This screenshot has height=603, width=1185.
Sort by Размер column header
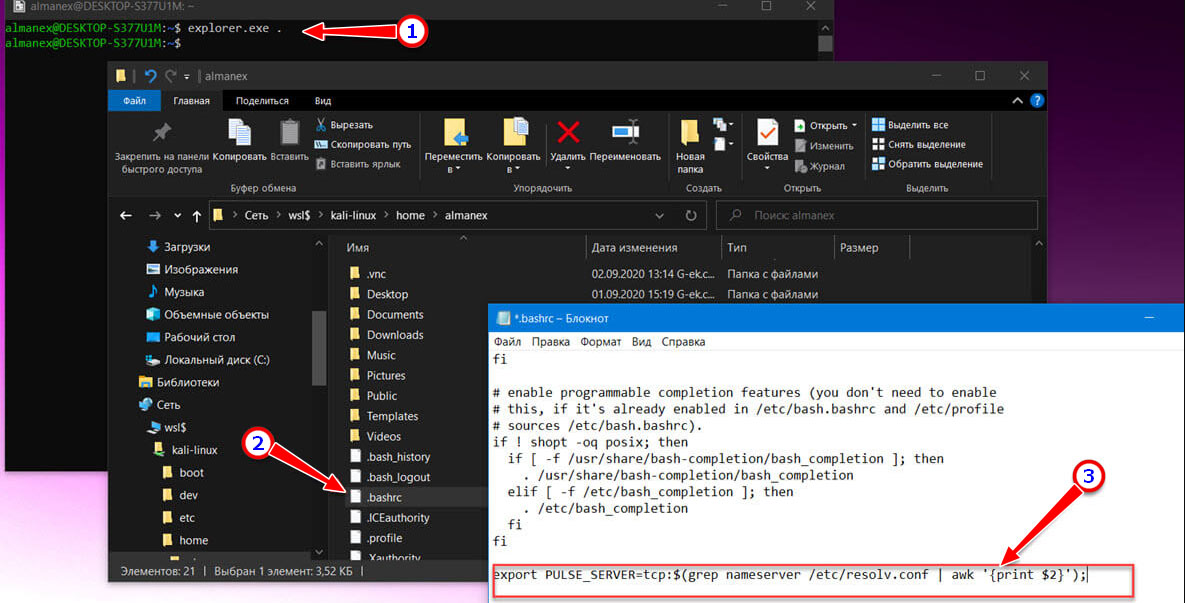[871, 248]
